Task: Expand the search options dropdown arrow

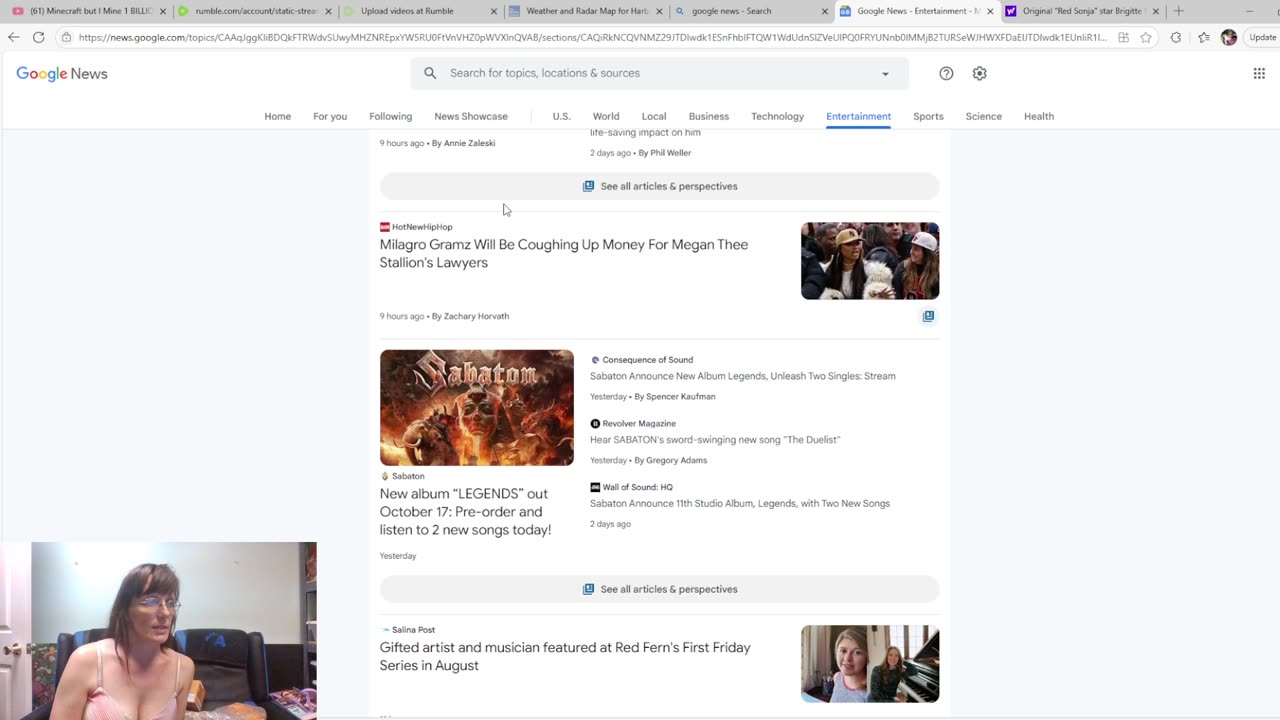Action: click(885, 73)
